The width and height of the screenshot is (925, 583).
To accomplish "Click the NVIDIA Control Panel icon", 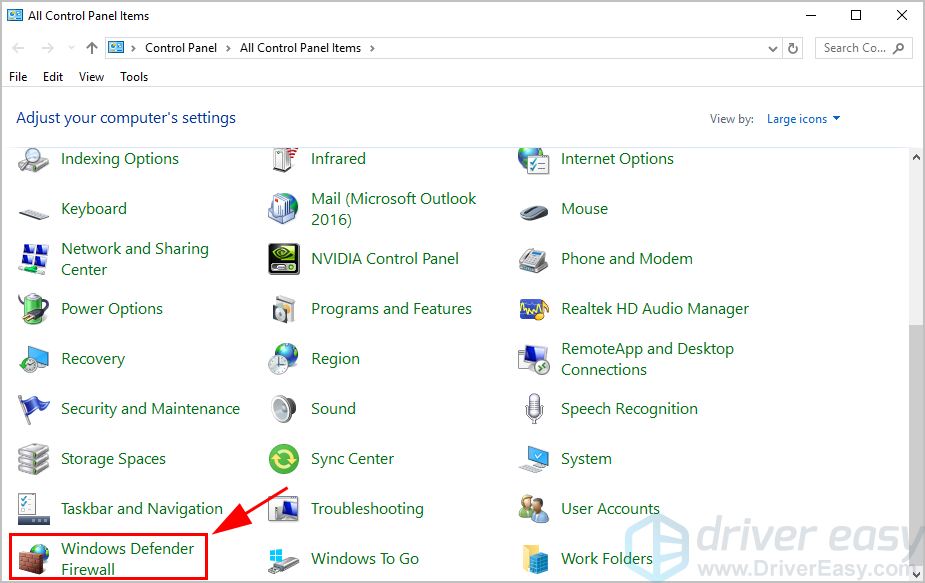I will [284, 259].
